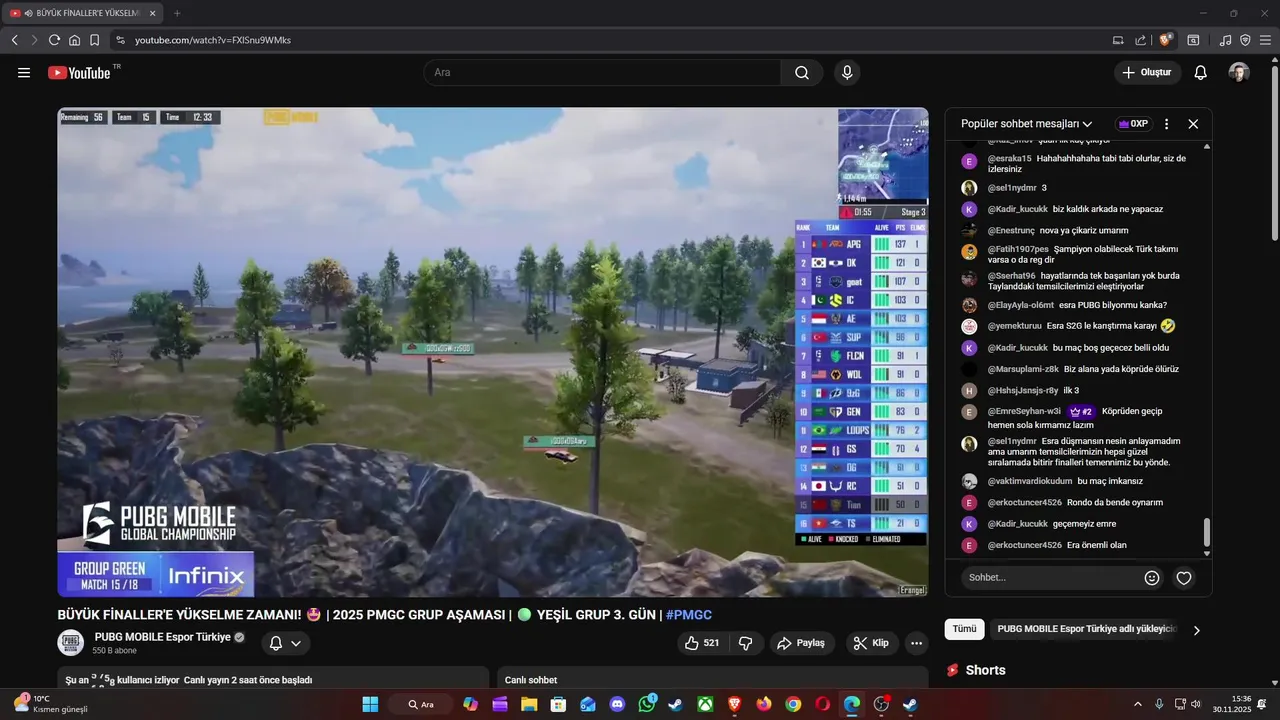The height and width of the screenshot is (720, 1280).
Task: Open the browser playlist music icon
Action: [1225, 40]
